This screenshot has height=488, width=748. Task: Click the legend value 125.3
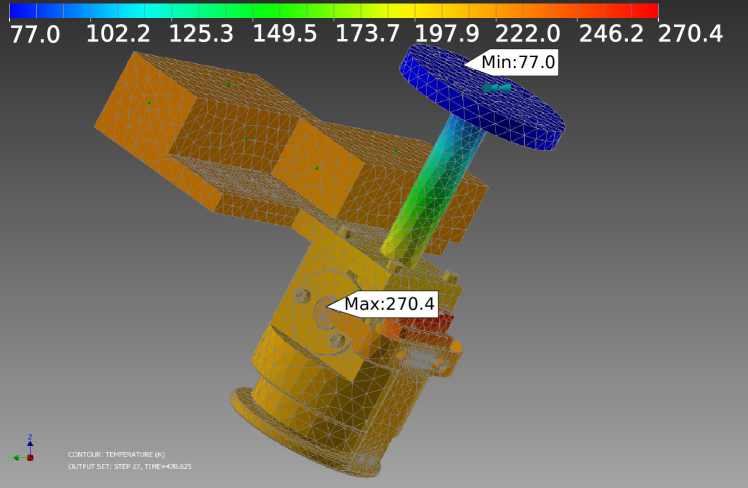coord(201,34)
